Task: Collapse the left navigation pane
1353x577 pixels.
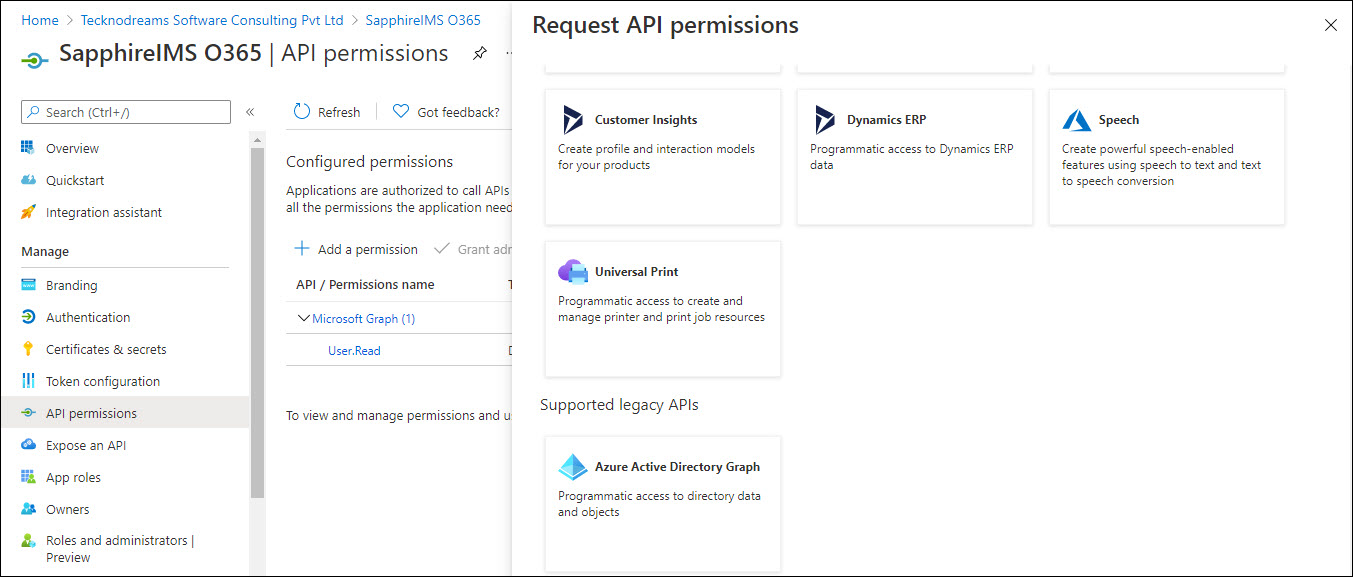Action: click(250, 112)
